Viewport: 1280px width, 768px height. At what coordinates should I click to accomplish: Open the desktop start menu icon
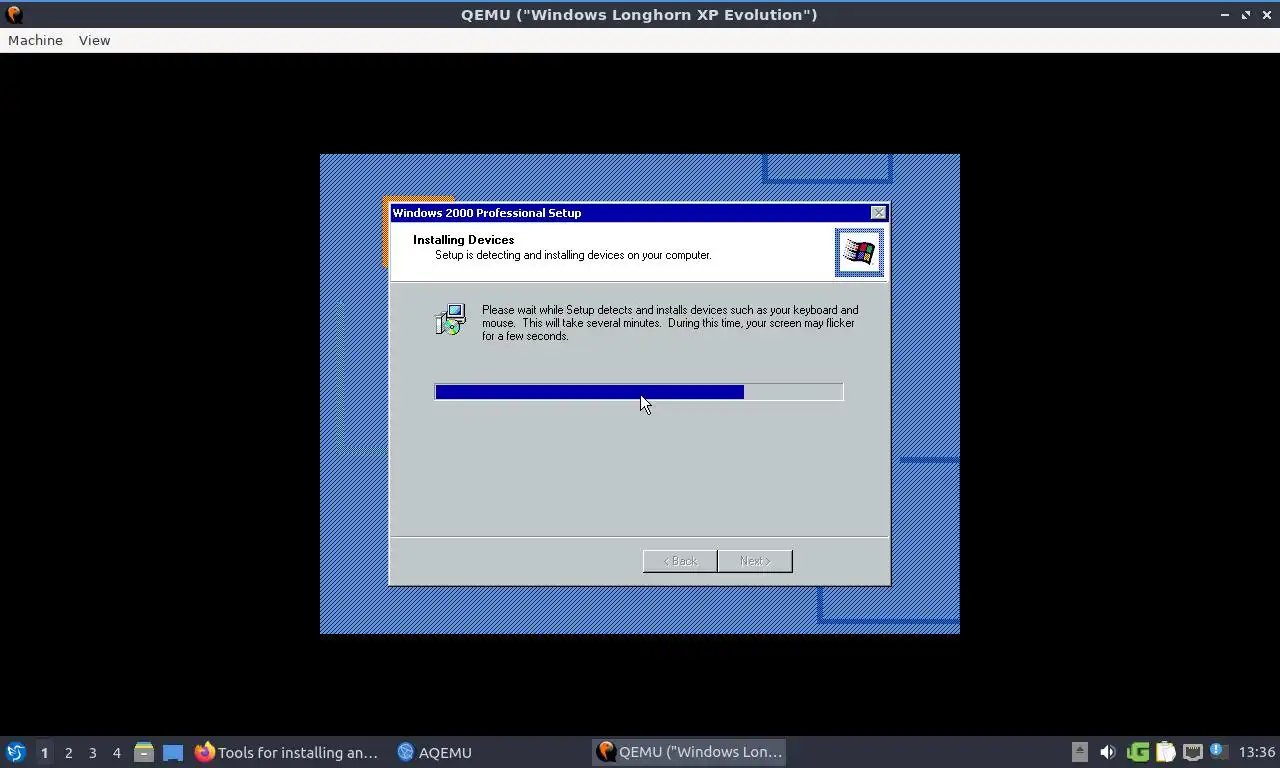click(15, 752)
